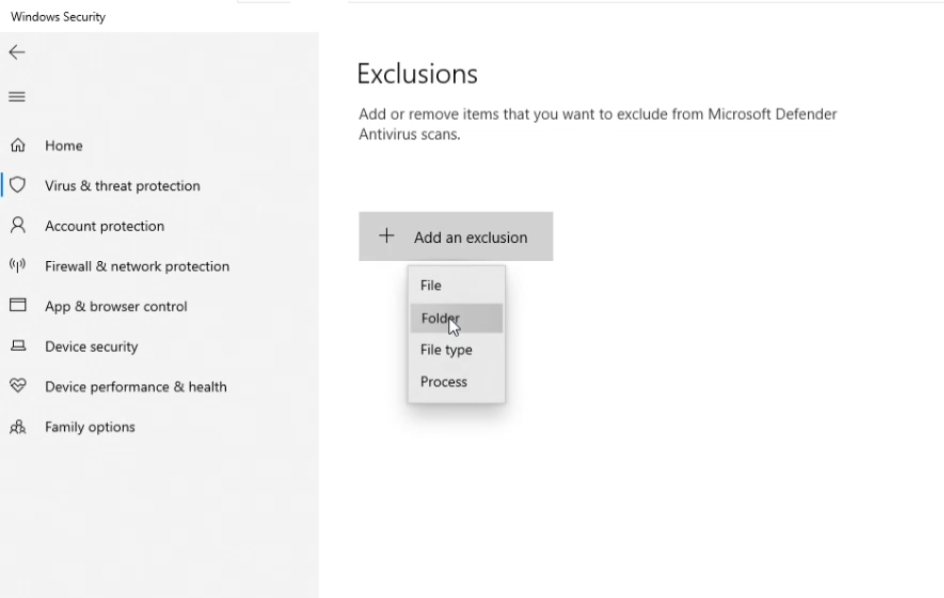Screen dimensions: 944x598
Task: Open the hamburger navigation menu
Action: [17, 96]
